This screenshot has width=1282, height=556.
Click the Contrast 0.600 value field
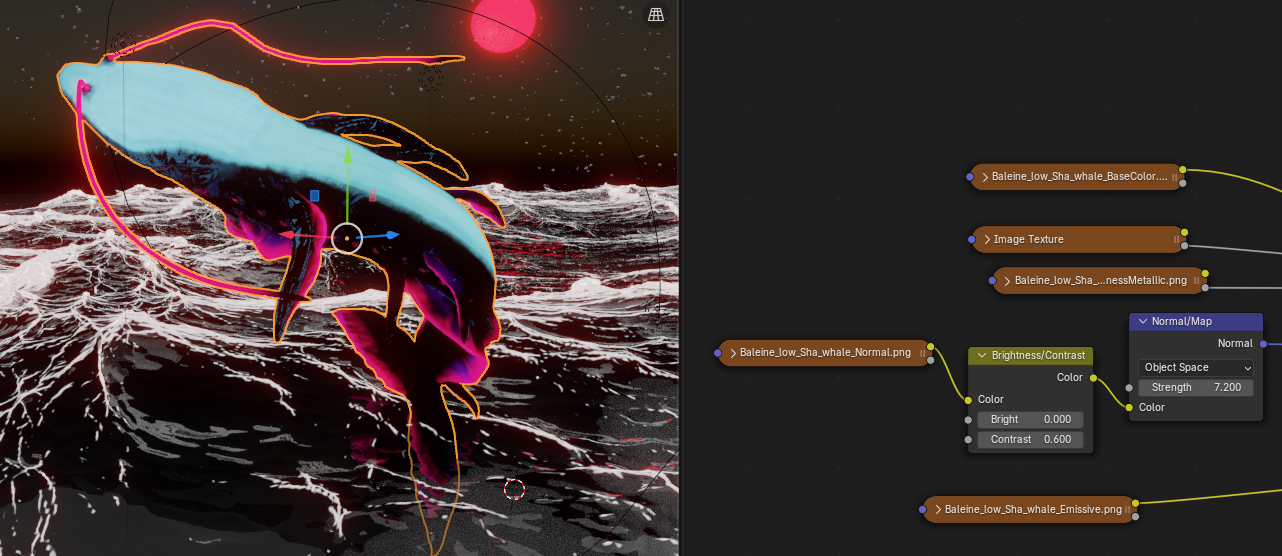tap(1030, 439)
